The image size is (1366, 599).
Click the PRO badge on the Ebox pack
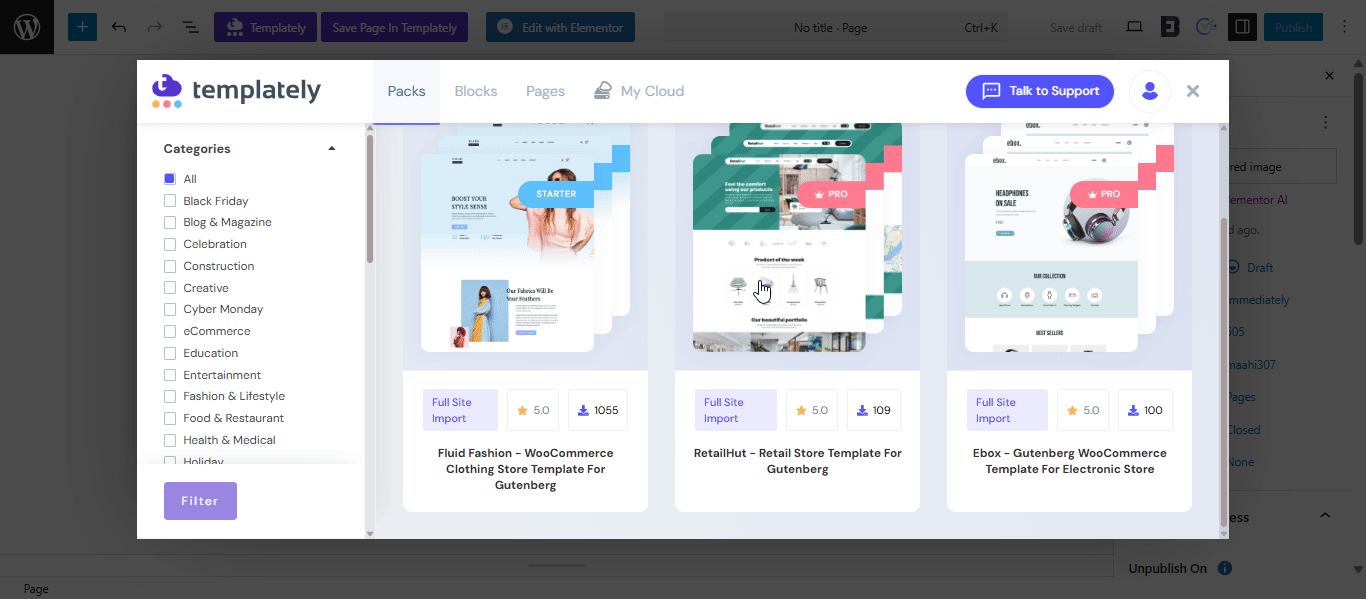point(1104,194)
